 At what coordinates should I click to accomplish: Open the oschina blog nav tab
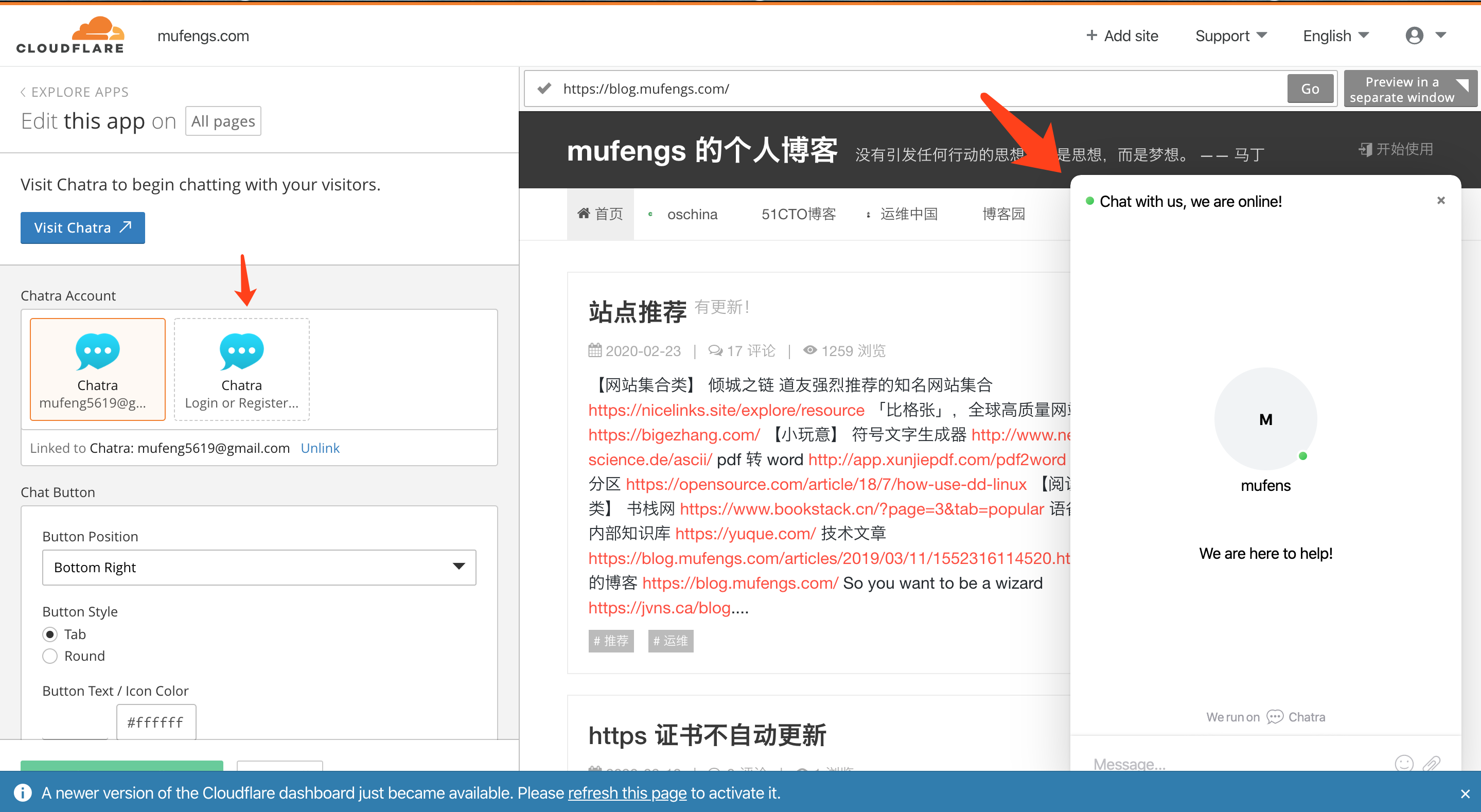point(692,215)
